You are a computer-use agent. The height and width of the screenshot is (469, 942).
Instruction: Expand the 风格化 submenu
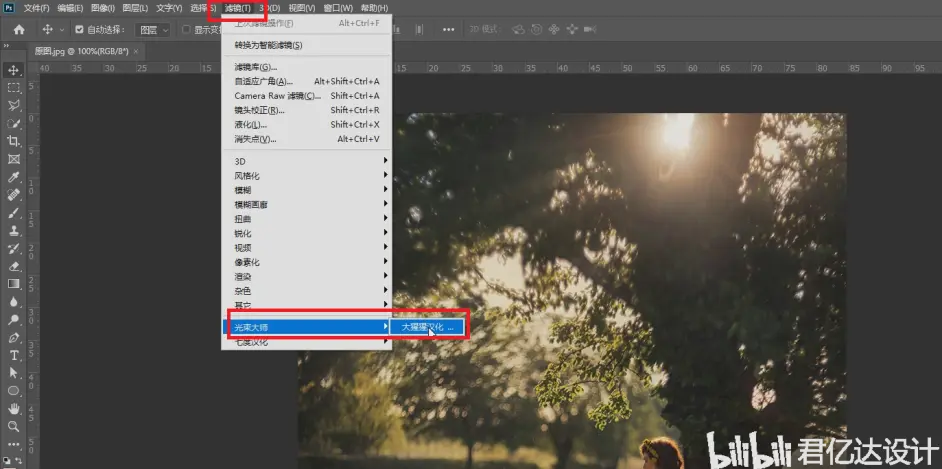click(x=306, y=175)
